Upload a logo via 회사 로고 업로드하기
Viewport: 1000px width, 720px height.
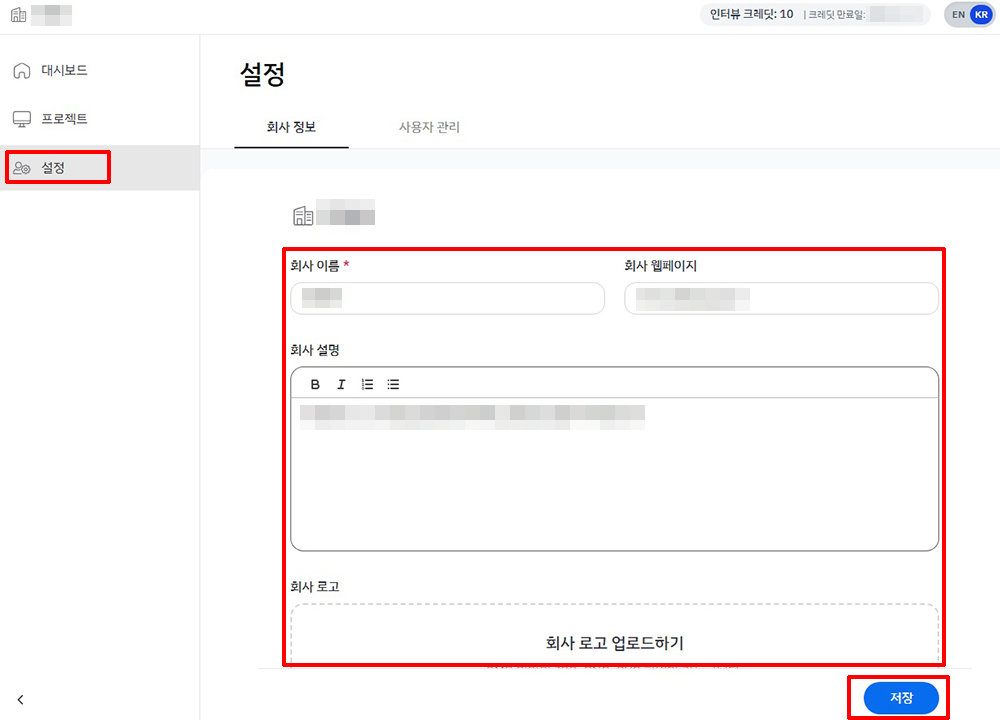(x=613, y=645)
